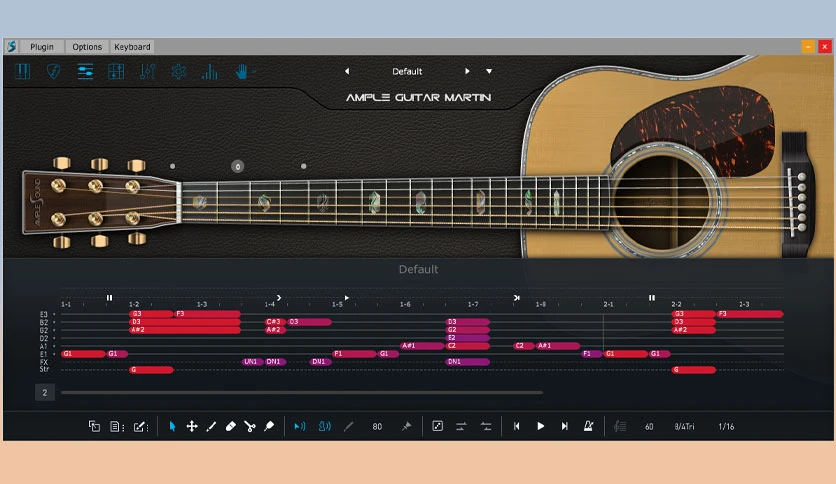This screenshot has height=484, width=836.
Task: Click the copy tab icon in bottom toolbar
Action: (94, 426)
